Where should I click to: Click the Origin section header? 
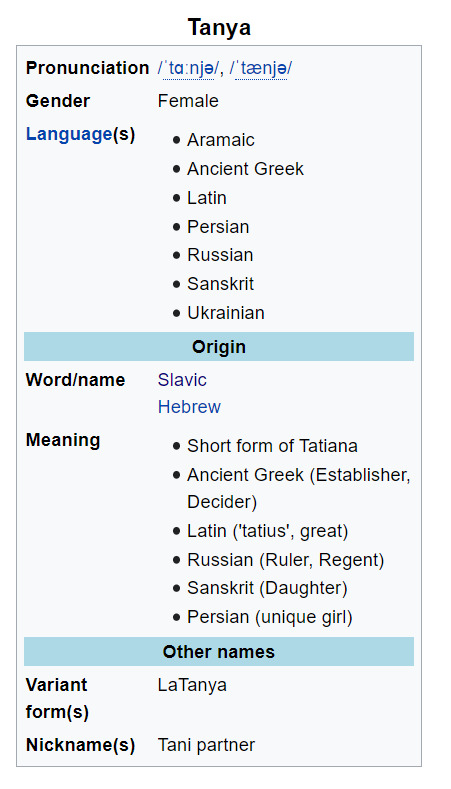[219, 347]
